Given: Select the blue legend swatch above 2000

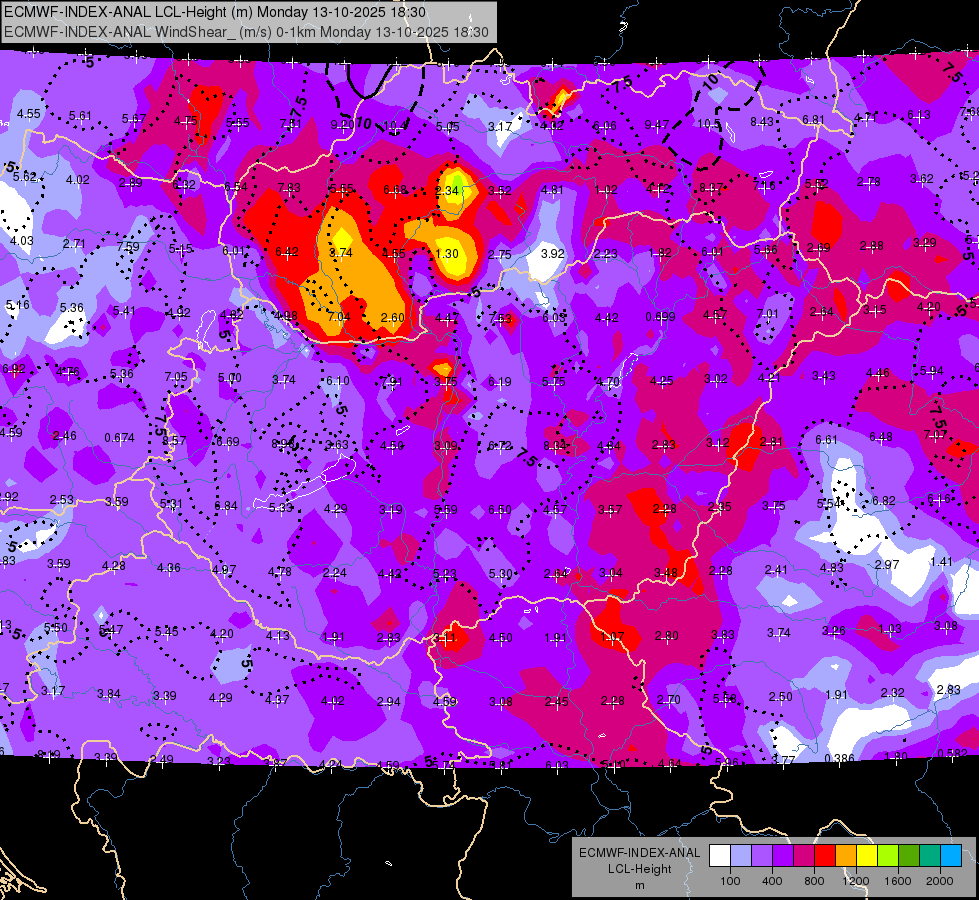Looking at the screenshot, I should [950, 856].
